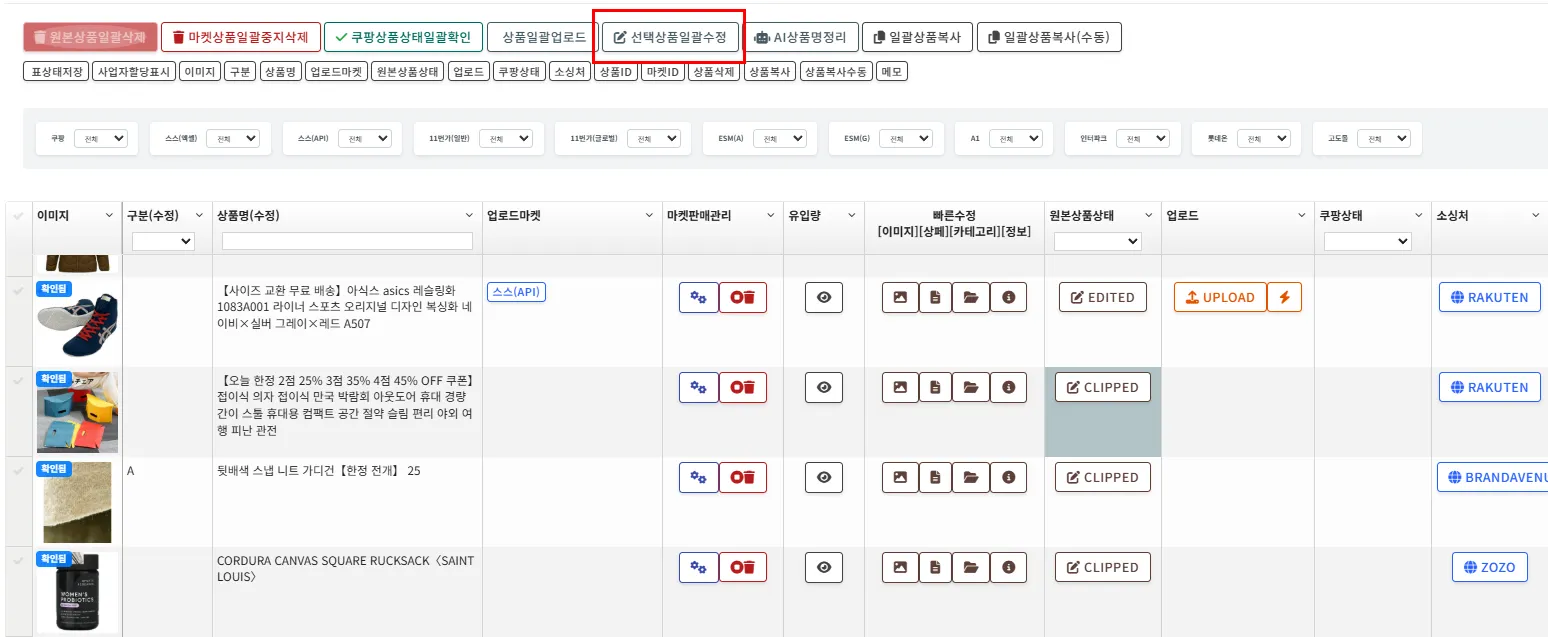Click red stop-delete icon in 니트 가디건 row
Viewport: 1548px width, 637px height.
click(x=743, y=477)
